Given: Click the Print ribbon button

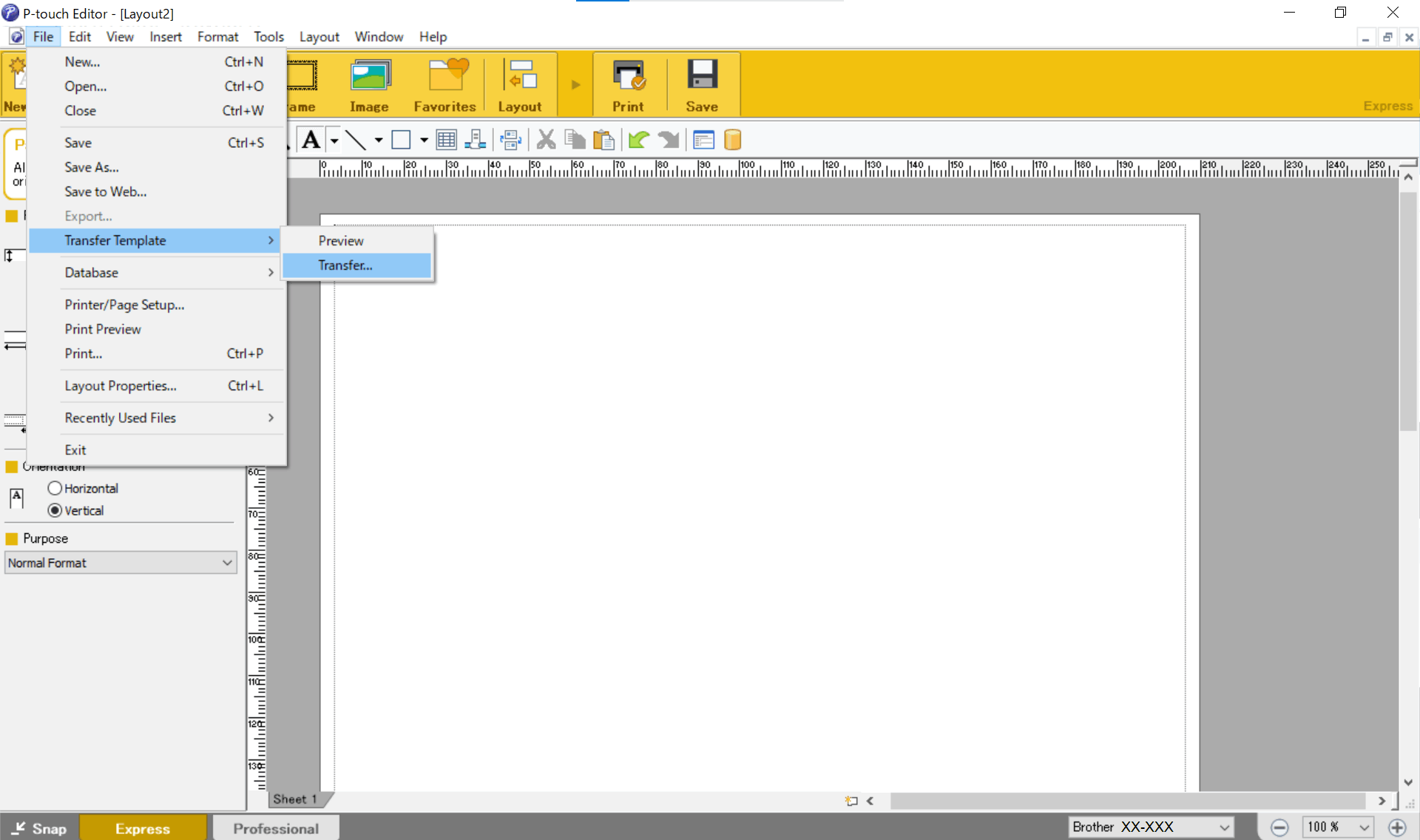Looking at the screenshot, I should 628,85.
